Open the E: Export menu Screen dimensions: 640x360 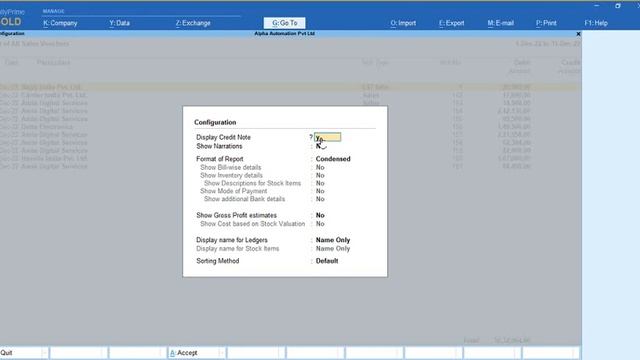[x=451, y=23]
